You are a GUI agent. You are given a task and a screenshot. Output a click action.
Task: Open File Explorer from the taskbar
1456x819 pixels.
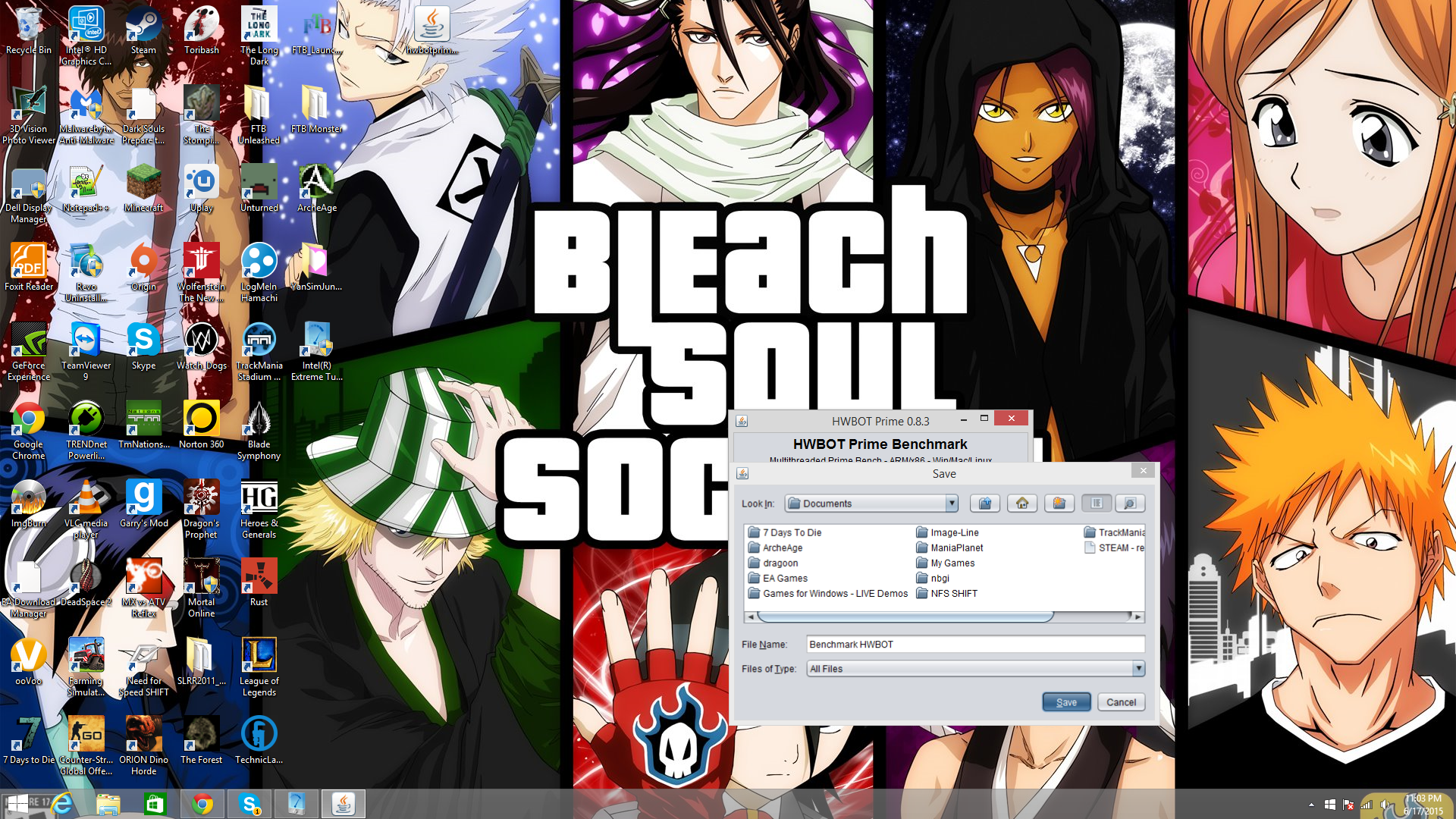[x=108, y=804]
